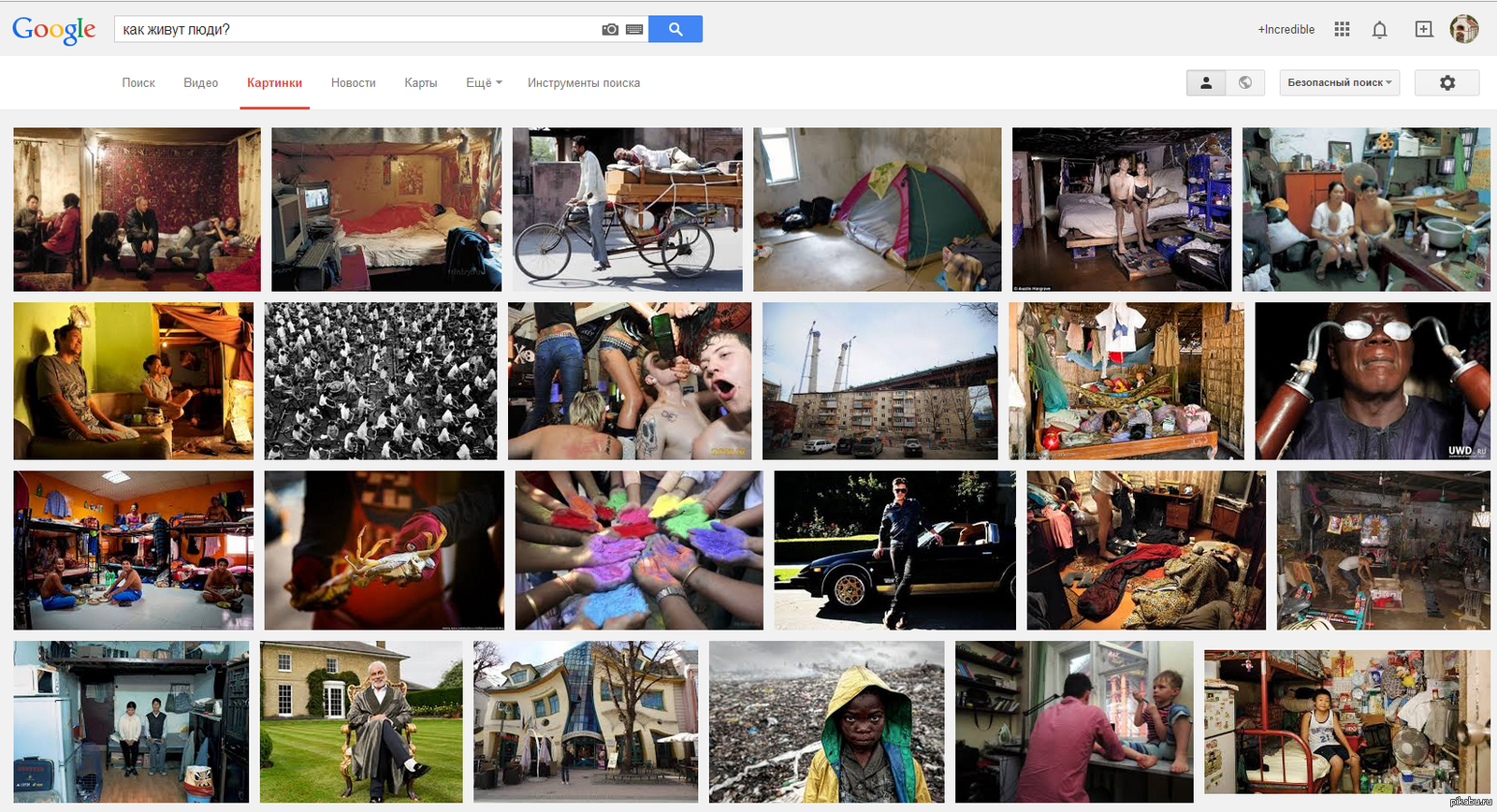Open settings gear menu
The height and width of the screenshot is (812, 1497).
1446,83
